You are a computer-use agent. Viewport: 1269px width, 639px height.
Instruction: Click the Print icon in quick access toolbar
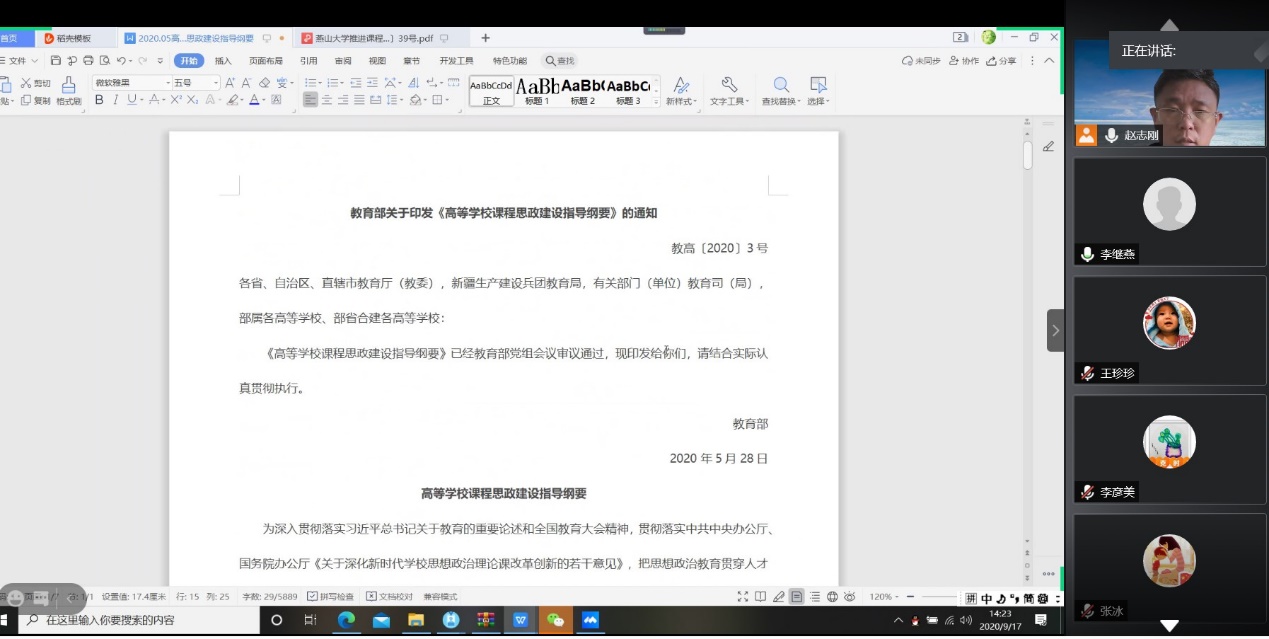(x=88, y=61)
